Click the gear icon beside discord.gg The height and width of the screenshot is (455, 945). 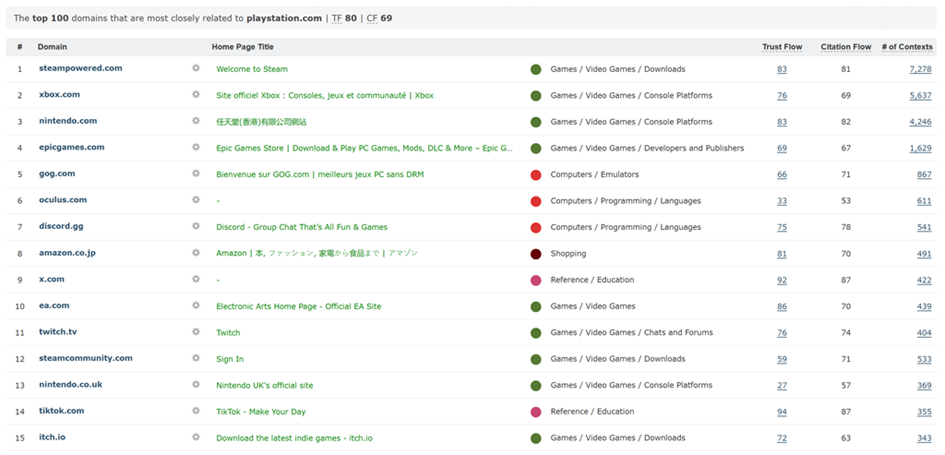(196, 226)
